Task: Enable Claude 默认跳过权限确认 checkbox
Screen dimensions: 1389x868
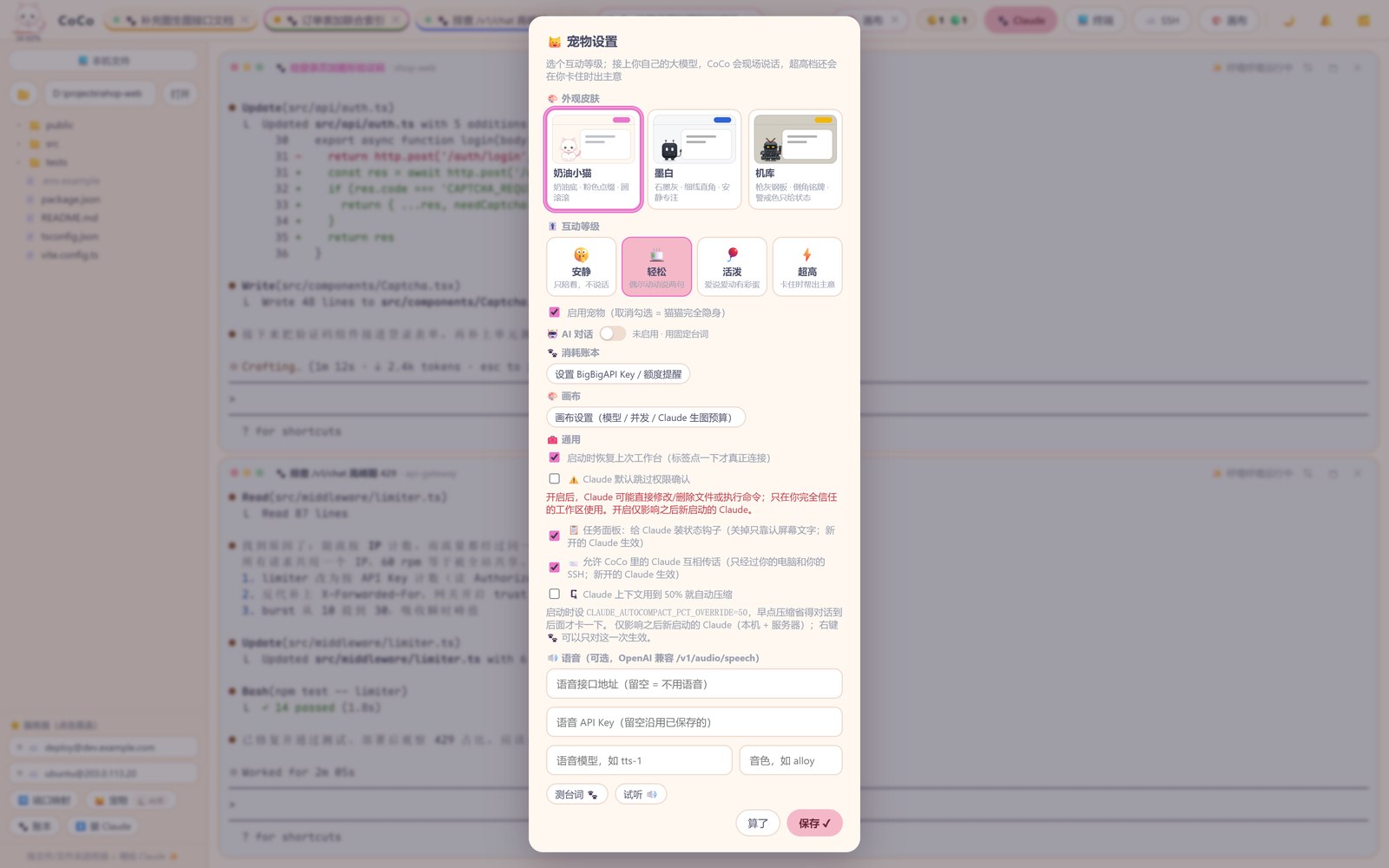Action: 555,479
